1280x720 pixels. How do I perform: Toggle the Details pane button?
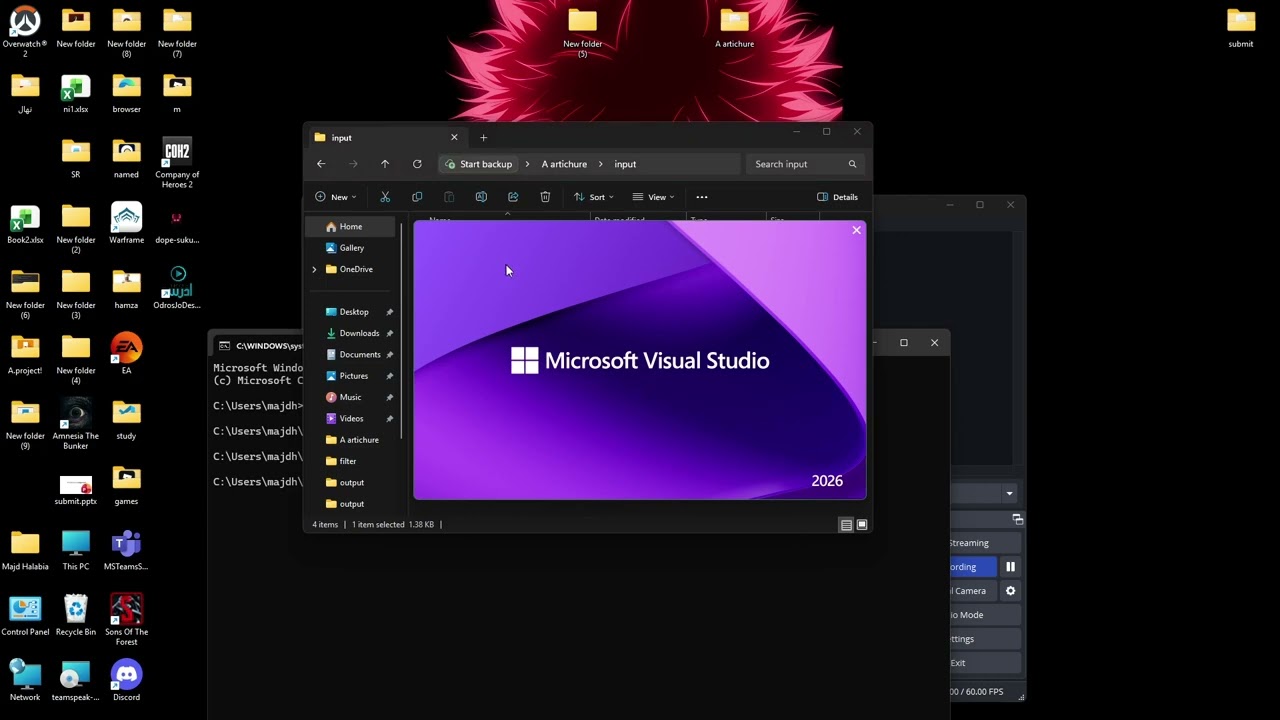pyautogui.click(x=838, y=197)
